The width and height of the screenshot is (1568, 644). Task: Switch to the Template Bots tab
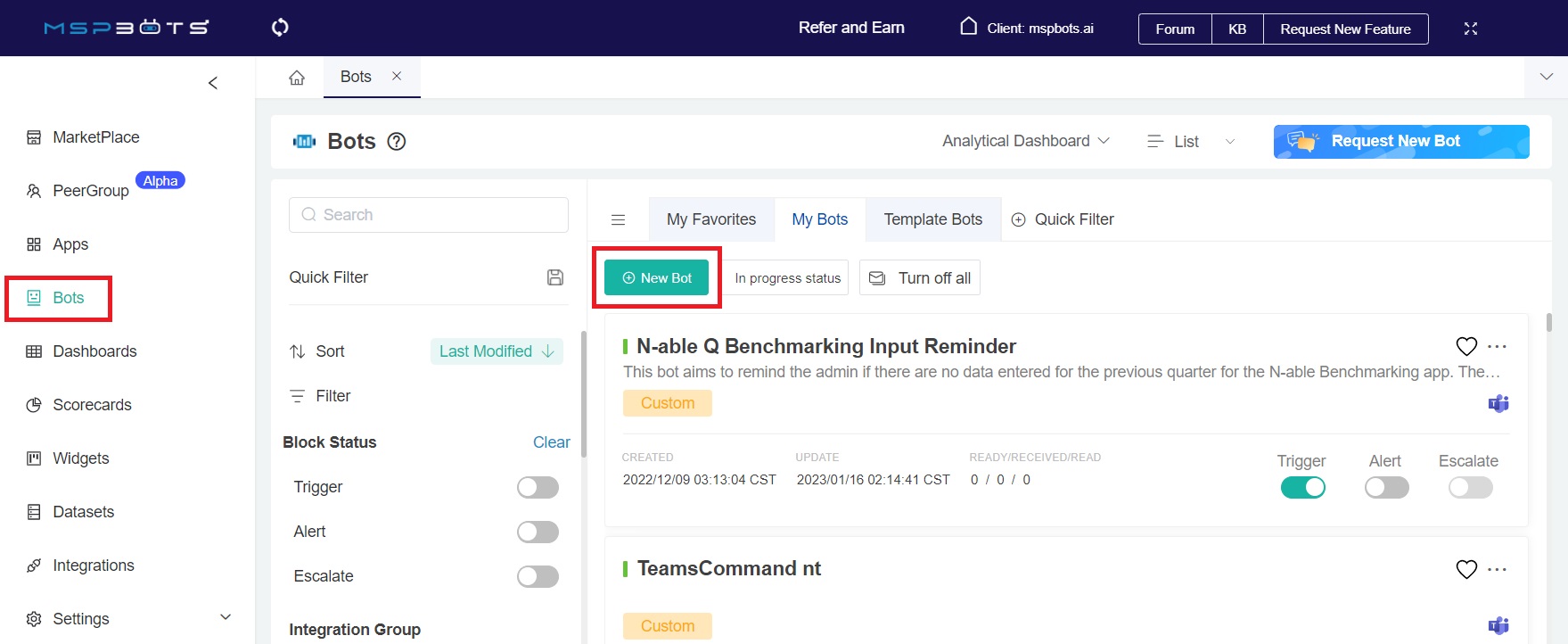[x=932, y=219]
